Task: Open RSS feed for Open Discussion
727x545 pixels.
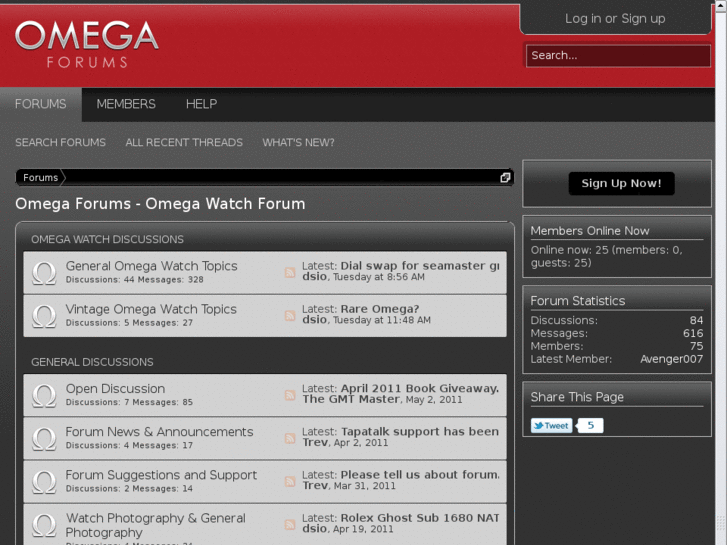Action: tap(290, 395)
